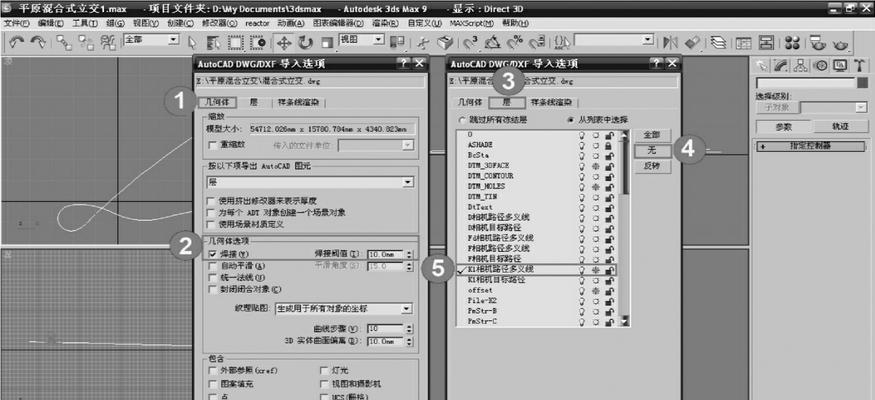Switch to 几何体 tab in left dialog

[217, 103]
